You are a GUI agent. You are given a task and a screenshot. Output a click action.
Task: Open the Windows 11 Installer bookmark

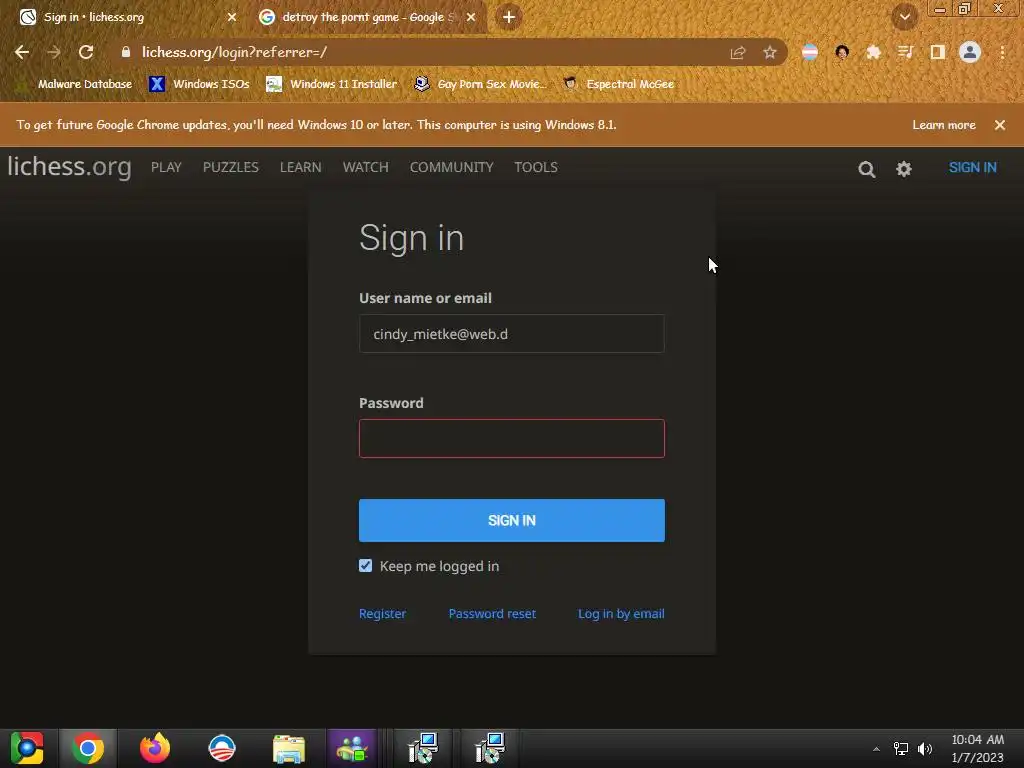[331, 84]
